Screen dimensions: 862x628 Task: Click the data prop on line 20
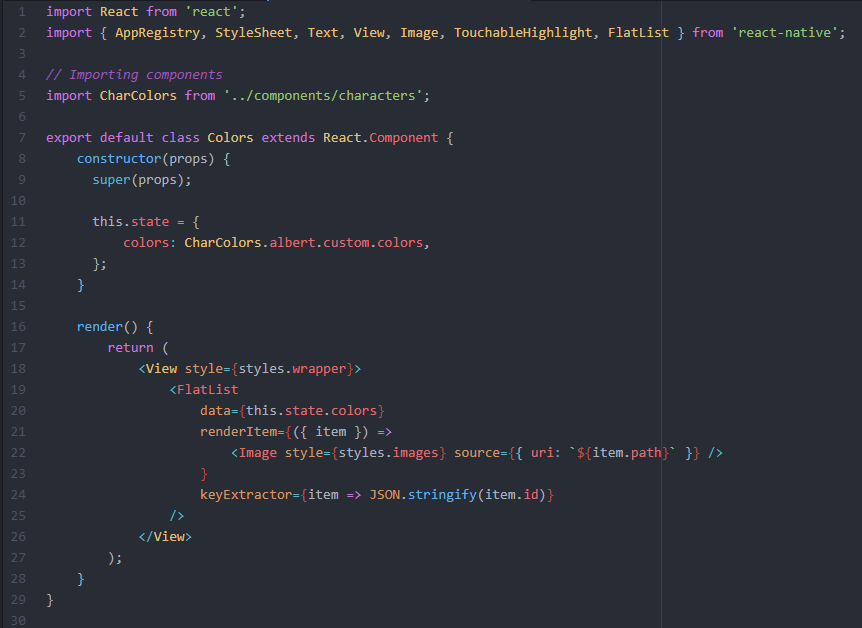click(x=215, y=411)
